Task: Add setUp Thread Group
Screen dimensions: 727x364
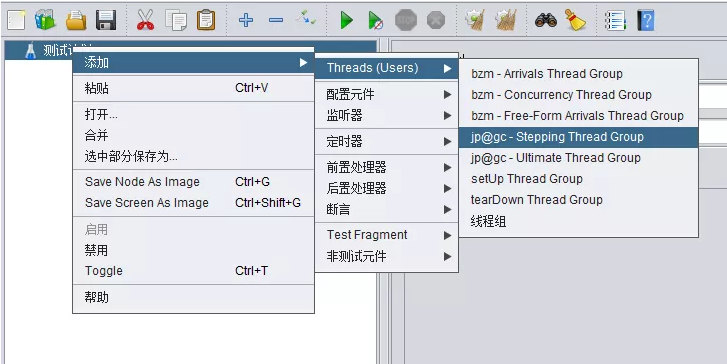Action: (579, 179)
